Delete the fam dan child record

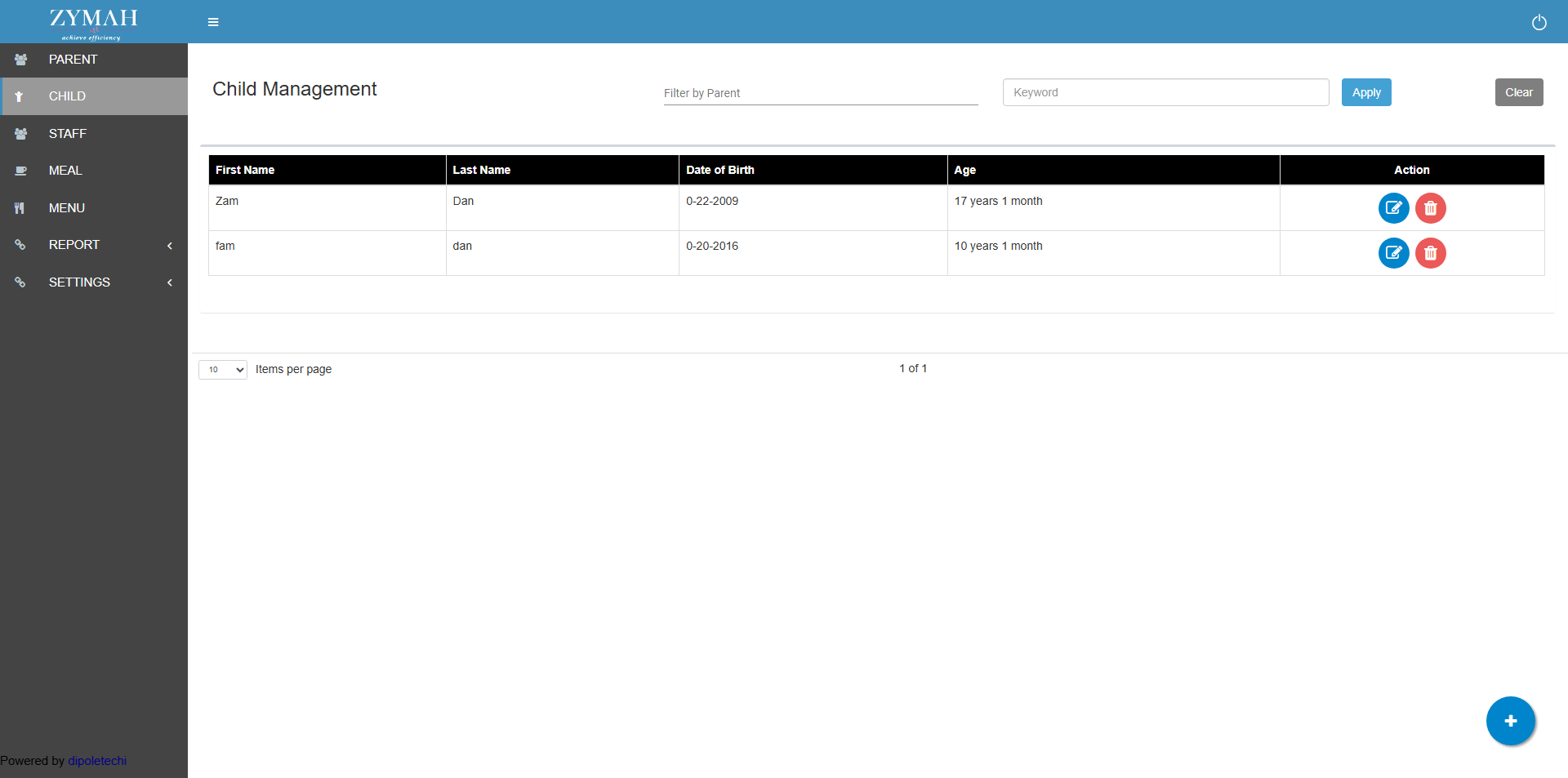[1430, 253]
